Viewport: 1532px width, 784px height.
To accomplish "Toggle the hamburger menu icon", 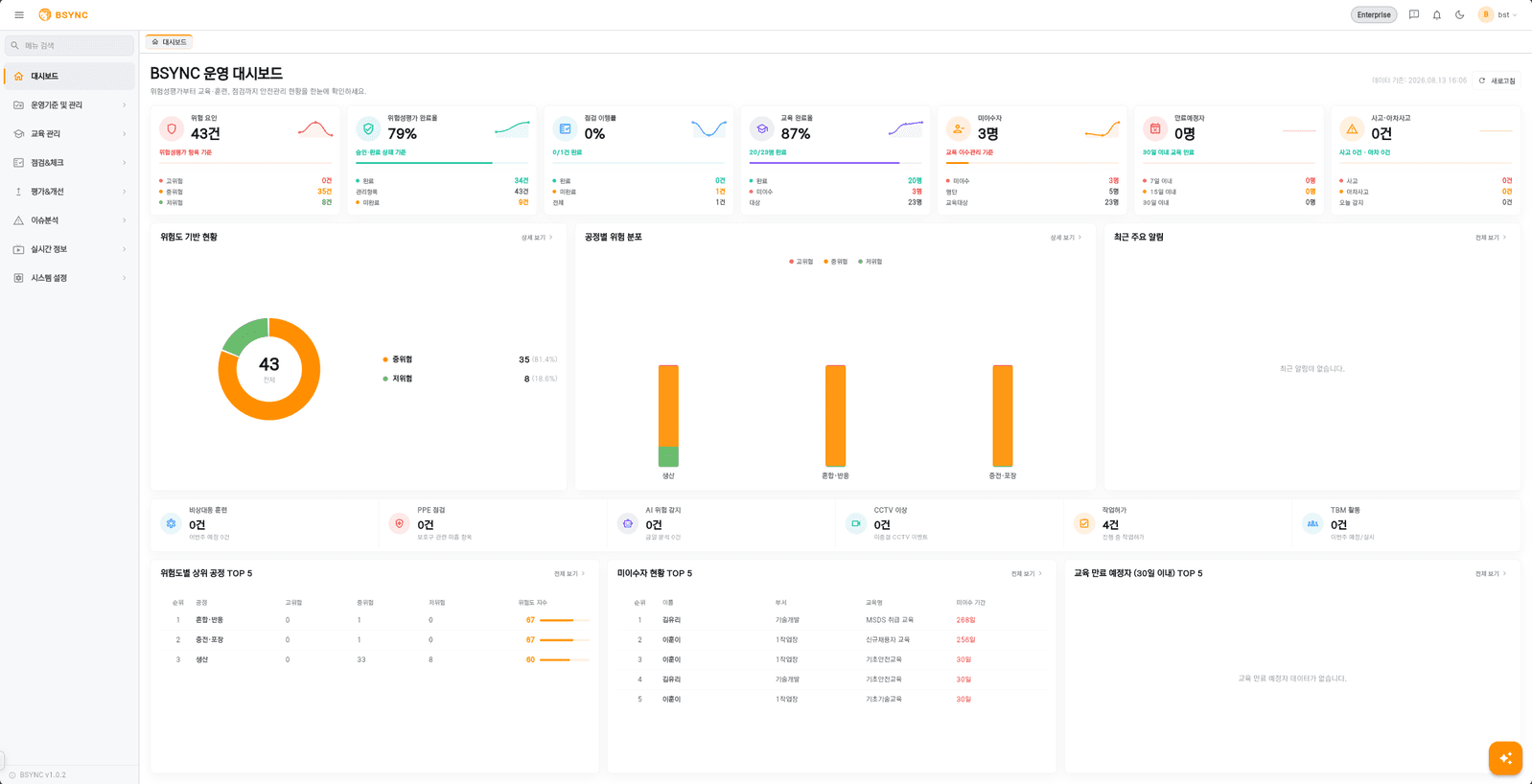I will pyautogui.click(x=19, y=15).
